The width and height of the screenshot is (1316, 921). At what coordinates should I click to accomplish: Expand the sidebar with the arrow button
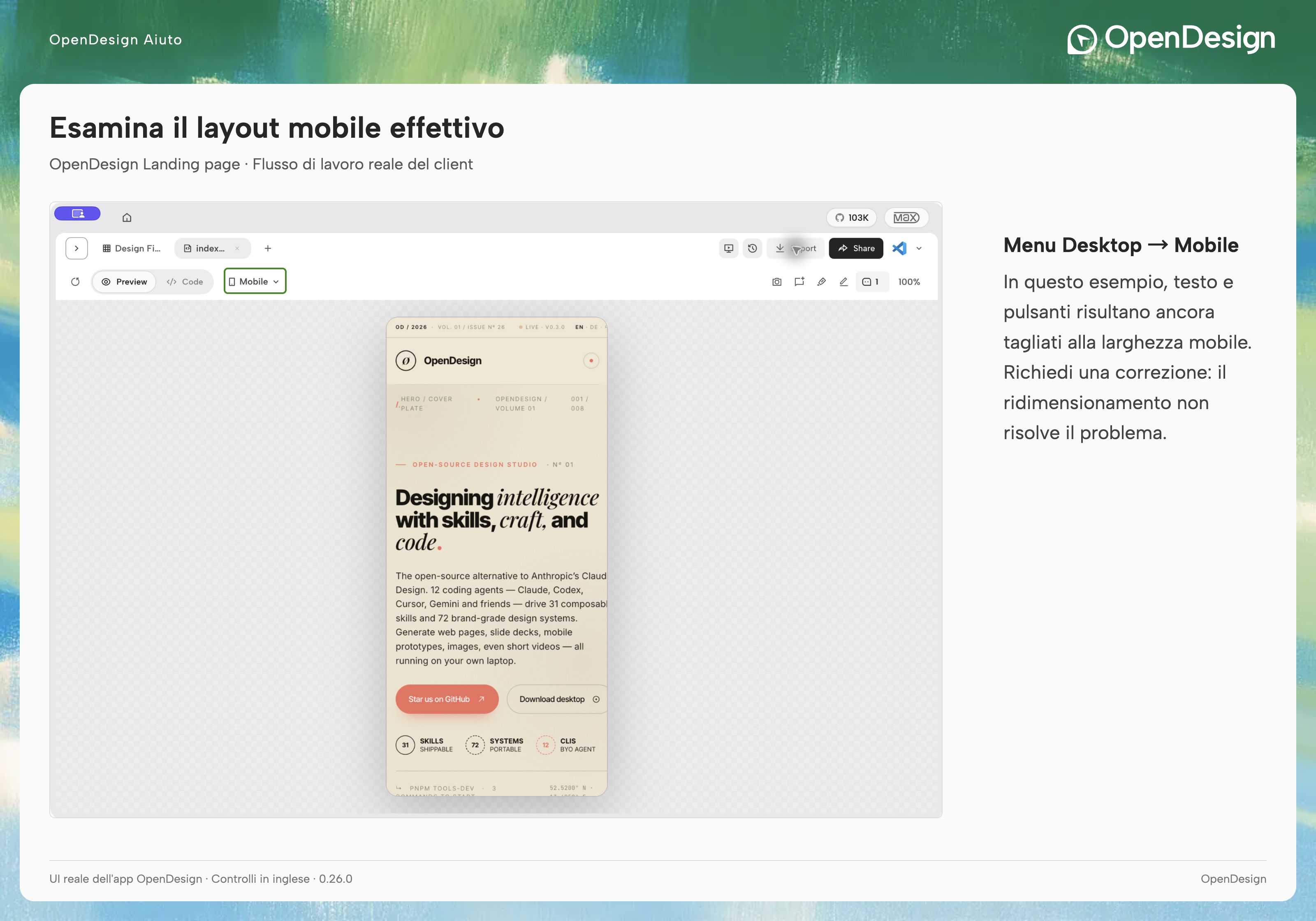click(x=76, y=248)
